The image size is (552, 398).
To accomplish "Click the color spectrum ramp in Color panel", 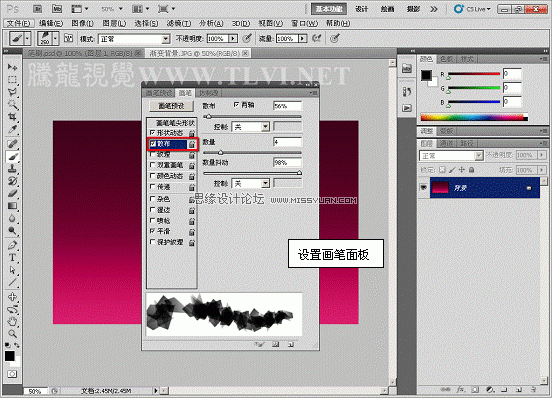I will pyautogui.click(x=474, y=118).
